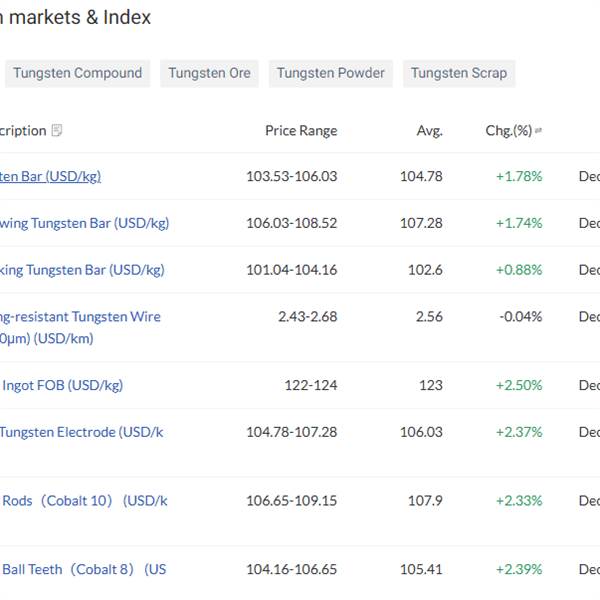The height and width of the screenshot is (600, 600).
Task: Open the Tungsten Powder tab
Action: pos(330,73)
